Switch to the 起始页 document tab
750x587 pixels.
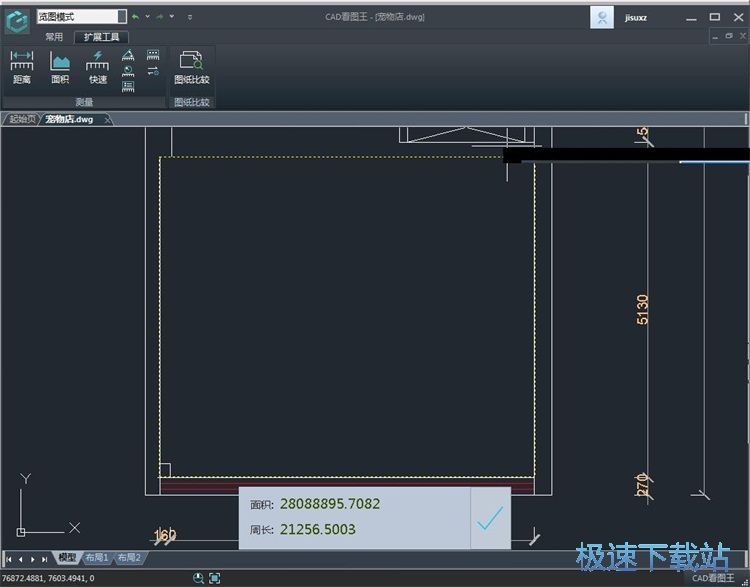[20, 119]
